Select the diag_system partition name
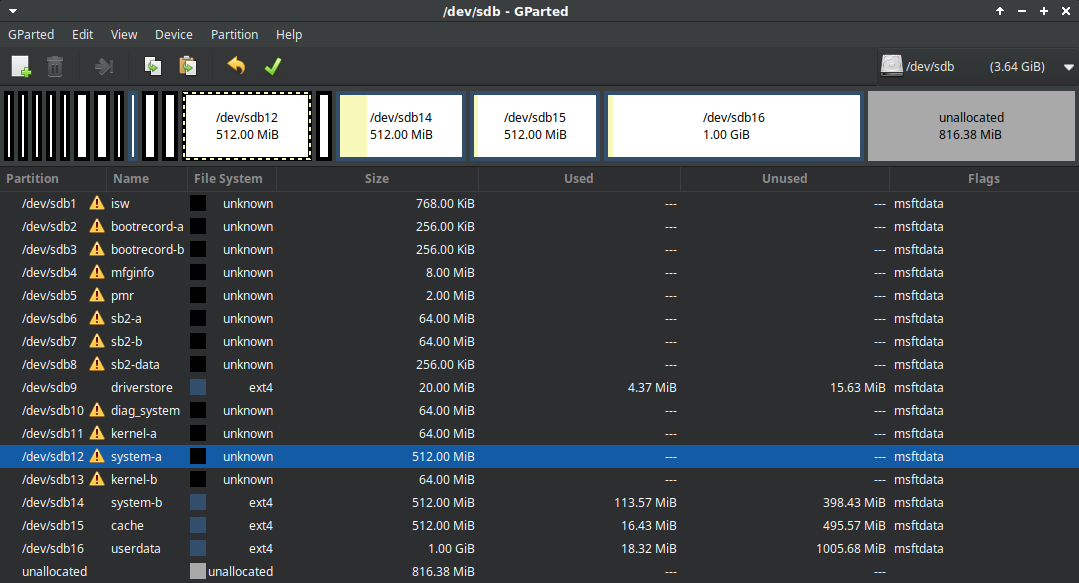Viewport: 1079px width, 583px height. pyautogui.click(x=145, y=411)
